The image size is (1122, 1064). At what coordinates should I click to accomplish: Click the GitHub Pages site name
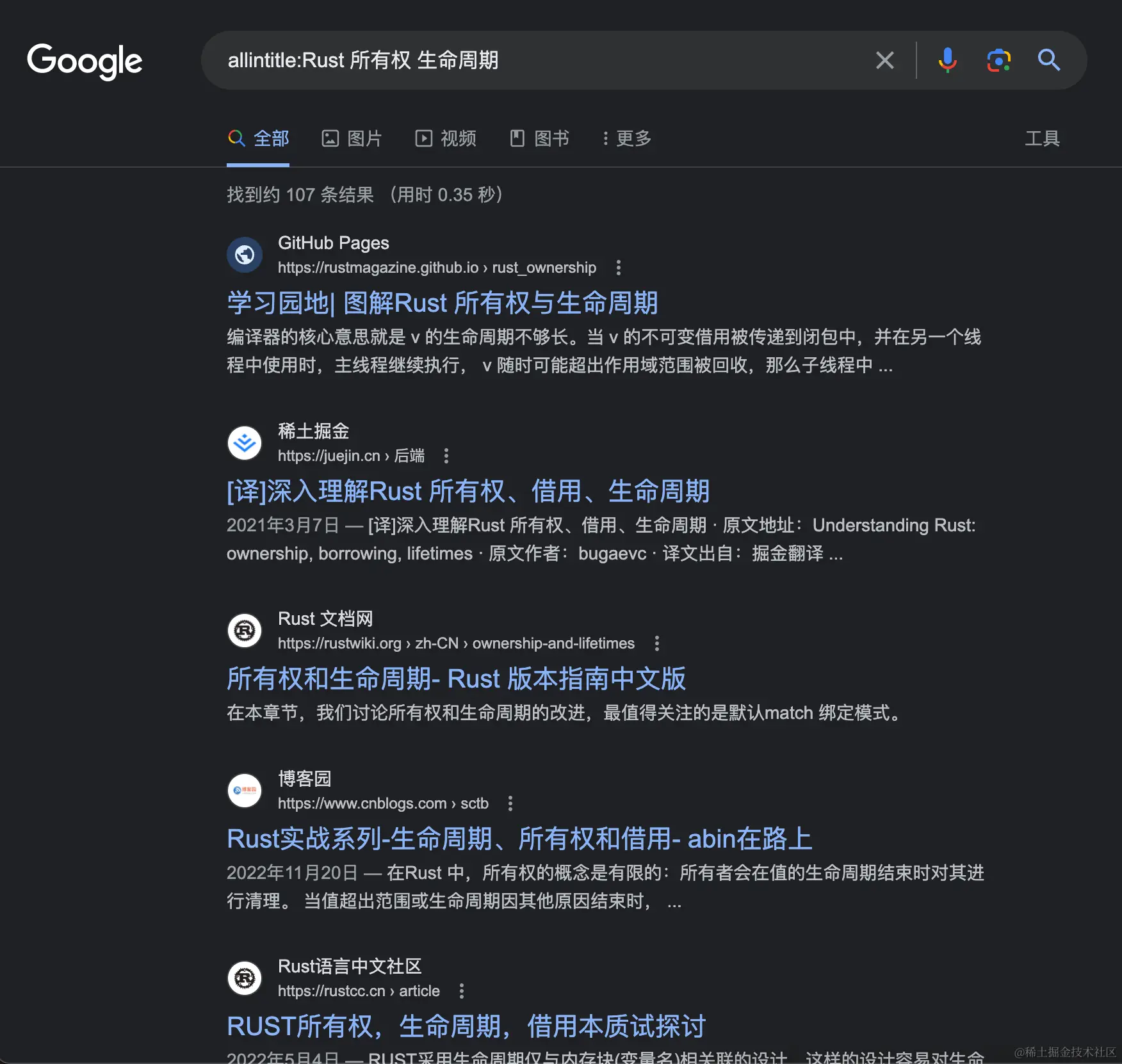coord(334,243)
